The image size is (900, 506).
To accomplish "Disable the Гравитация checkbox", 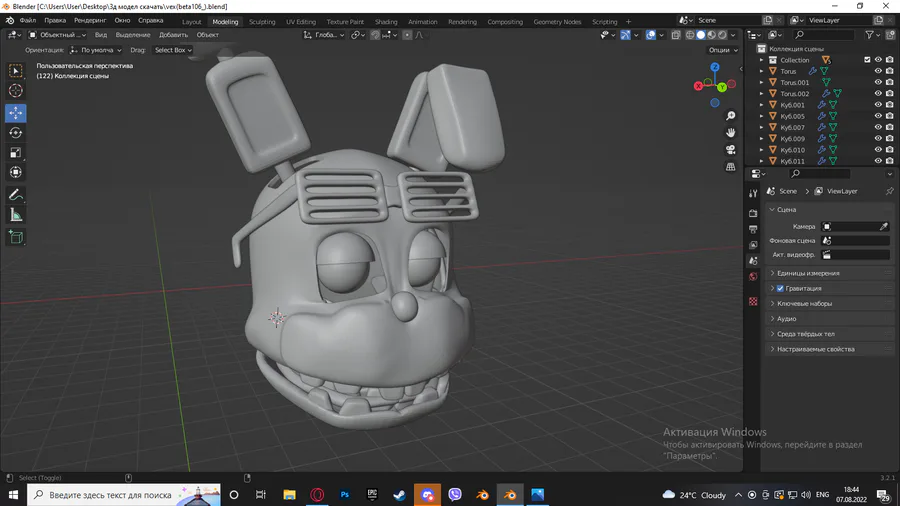I will (x=780, y=288).
